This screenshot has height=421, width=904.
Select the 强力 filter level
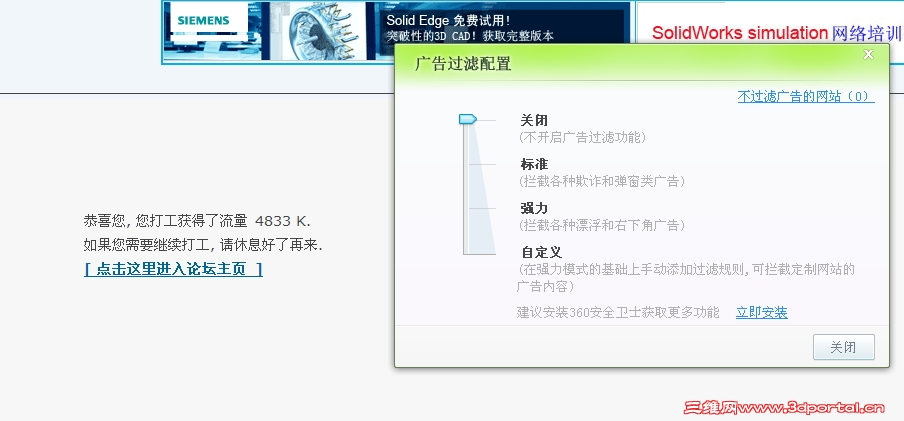click(534, 208)
